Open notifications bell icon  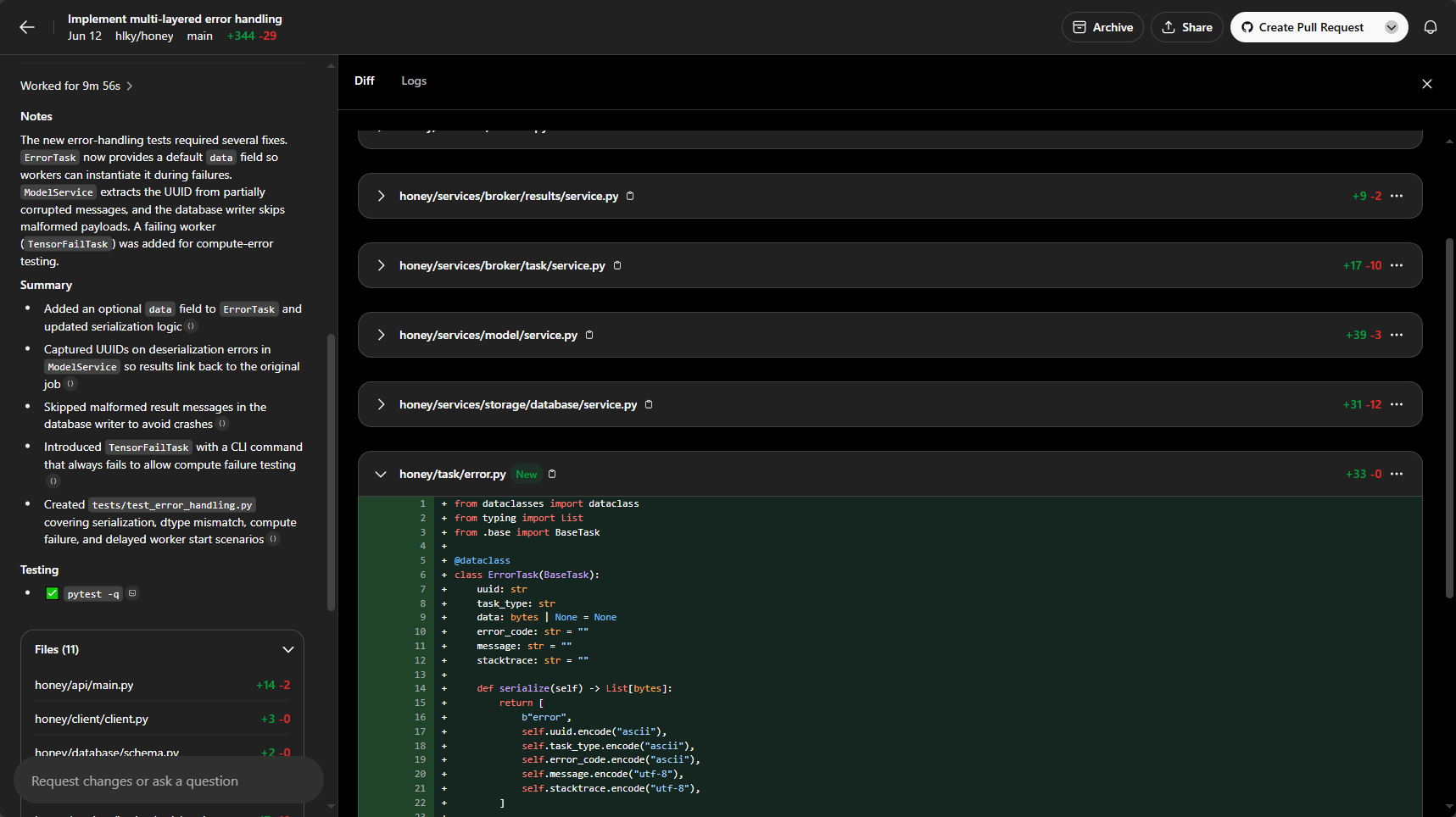tap(1431, 27)
